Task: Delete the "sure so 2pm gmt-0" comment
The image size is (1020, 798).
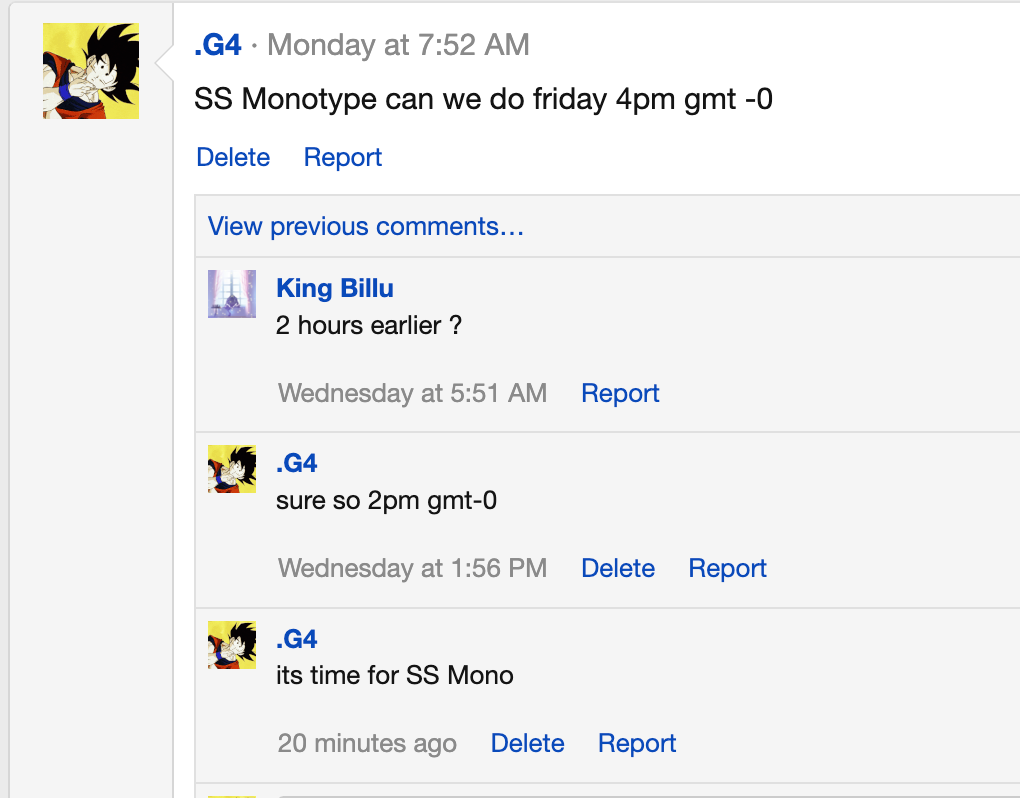Action: tap(618, 568)
